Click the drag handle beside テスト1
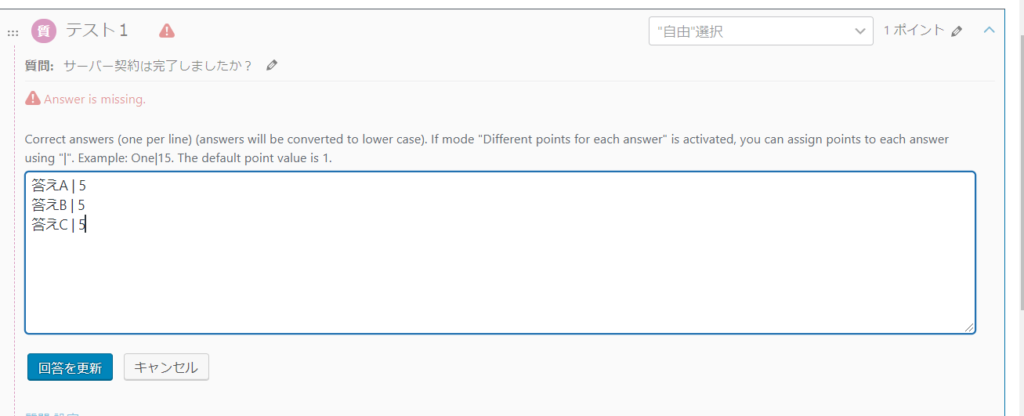This screenshot has height=416, width=1024. pos(13,32)
